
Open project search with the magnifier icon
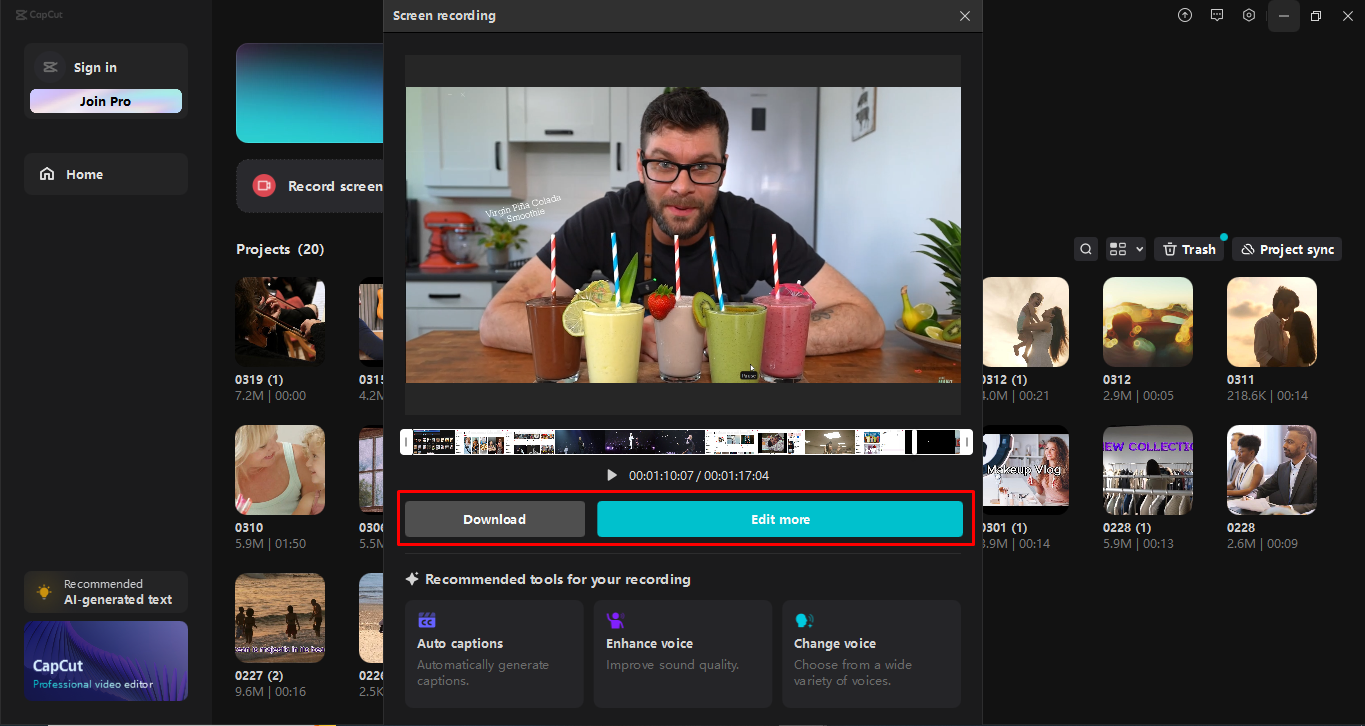click(1085, 248)
